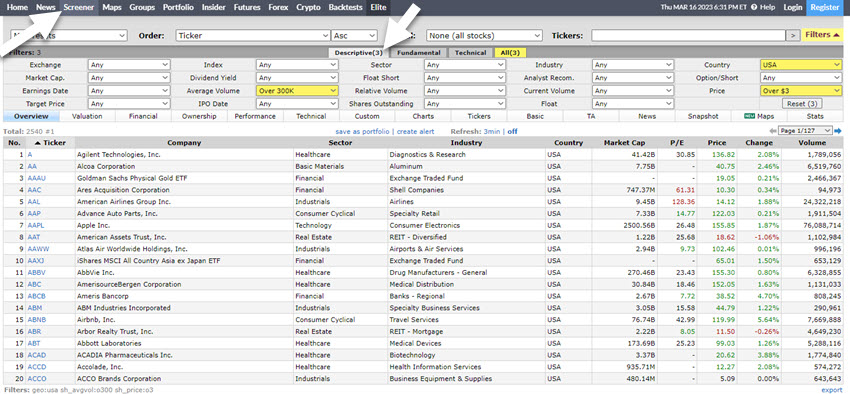The height and width of the screenshot is (394, 850).
Task: Open the Dividend Yield filter dropdown
Action: click(x=297, y=77)
